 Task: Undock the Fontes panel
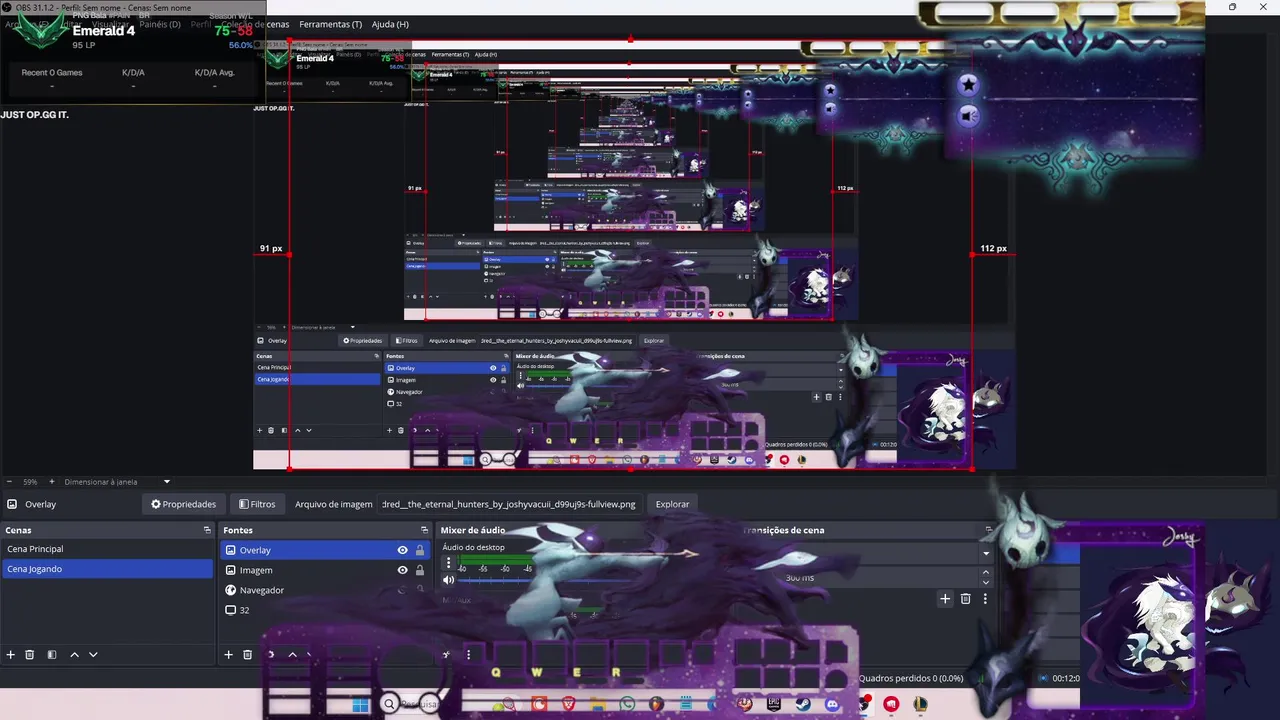pyautogui.click(x=424, y=530)
